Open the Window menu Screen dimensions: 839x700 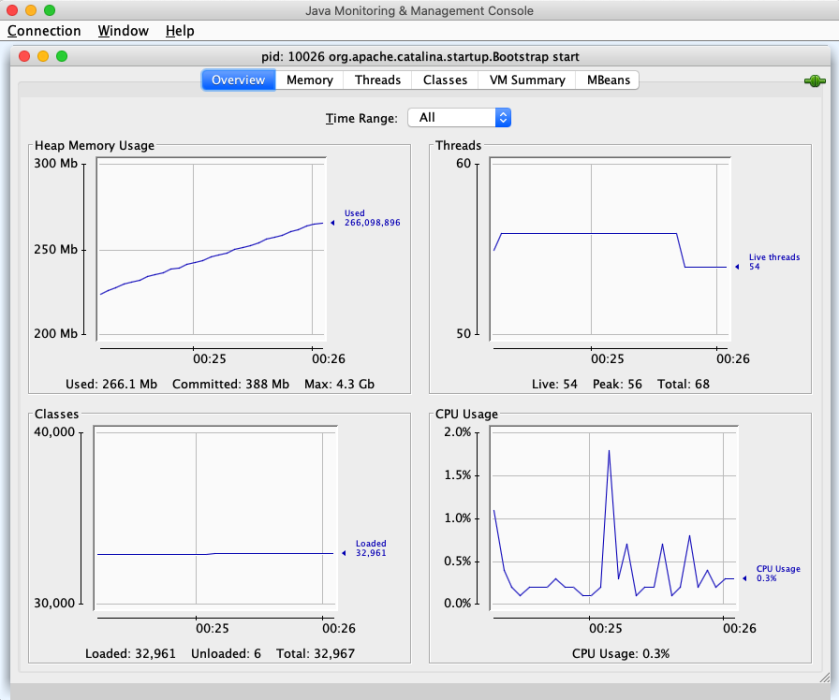(122, 31)
